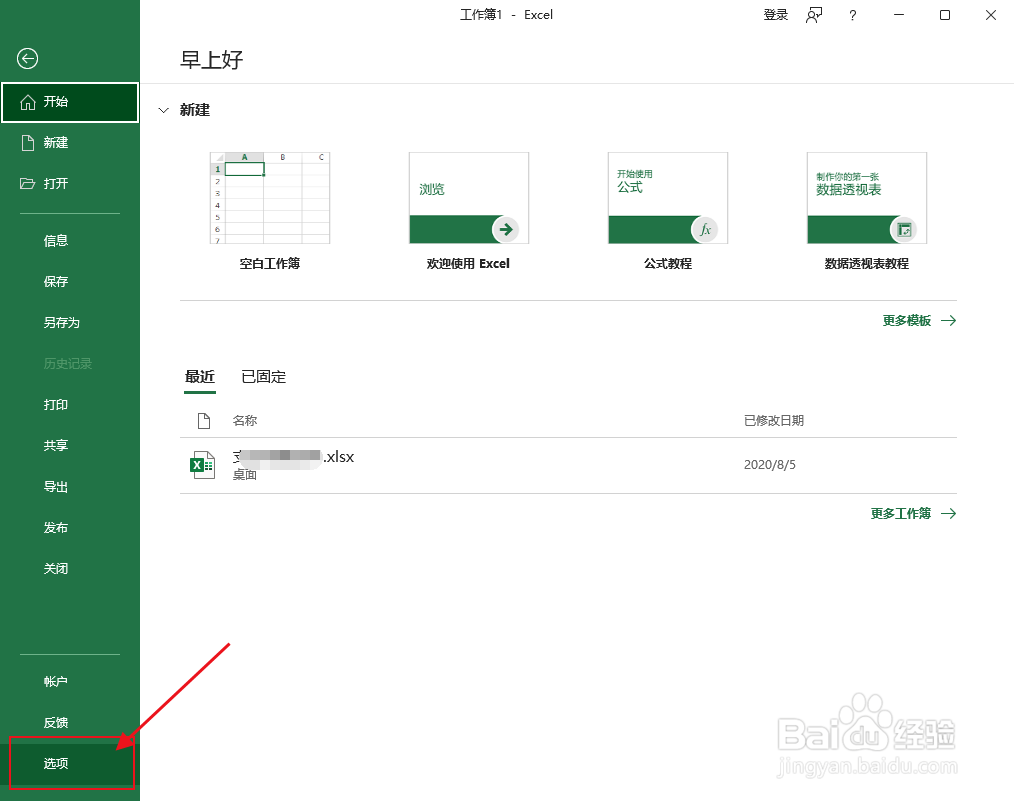Select 发布 in the sidebar
This screenshot has height=801, width=1014.
70,528
